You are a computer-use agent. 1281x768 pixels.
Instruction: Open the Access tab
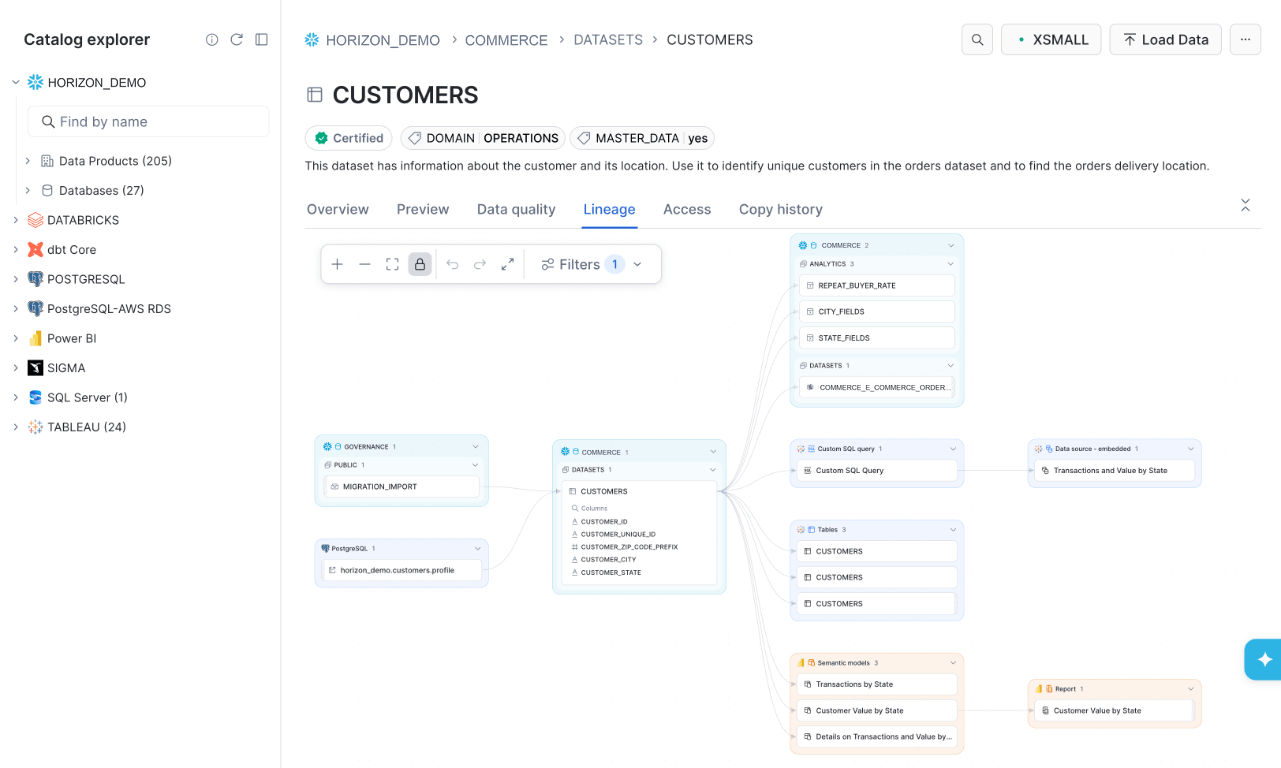[687, 209]
